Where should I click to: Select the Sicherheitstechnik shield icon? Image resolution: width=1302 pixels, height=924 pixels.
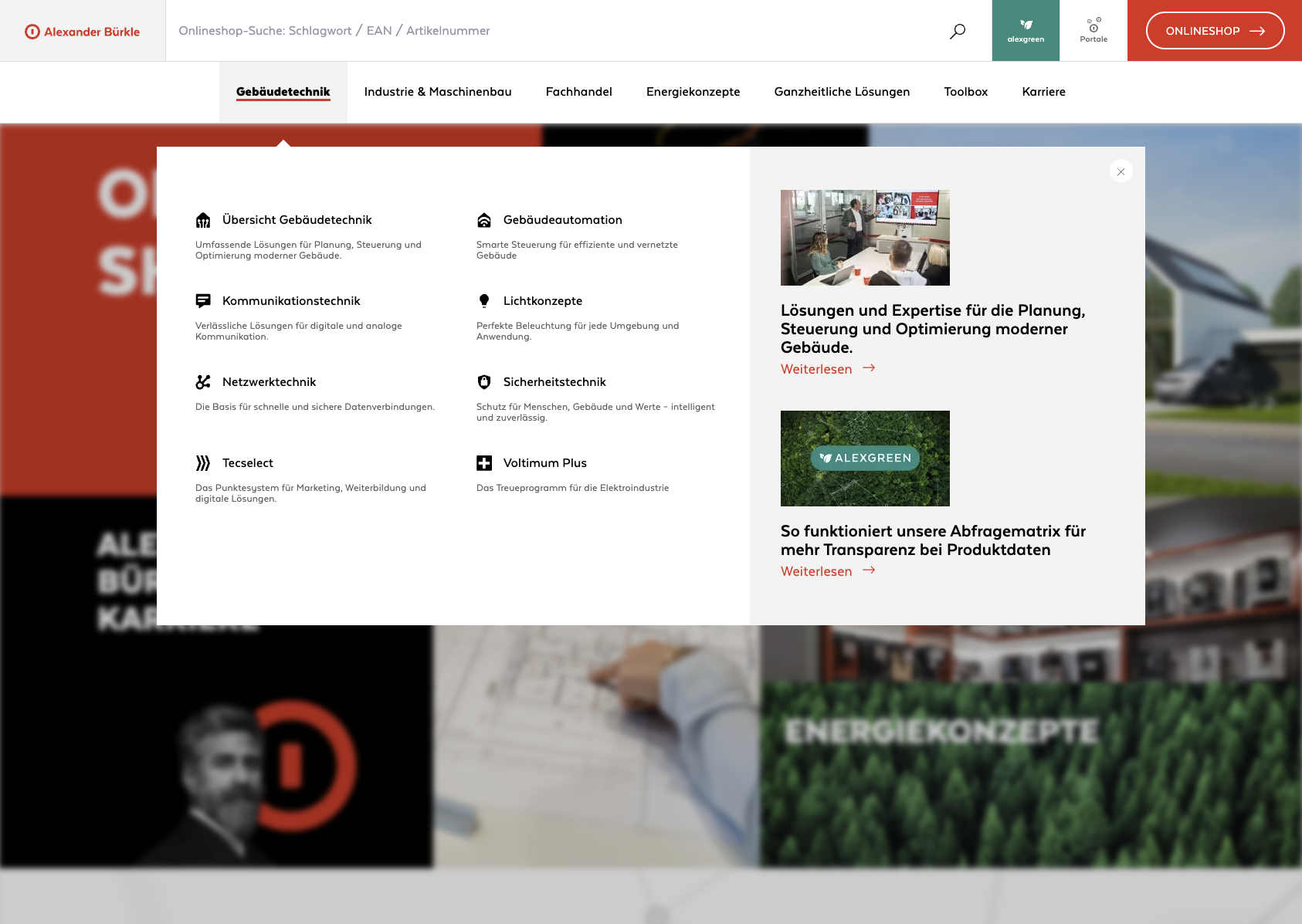[x=484, y=381]
